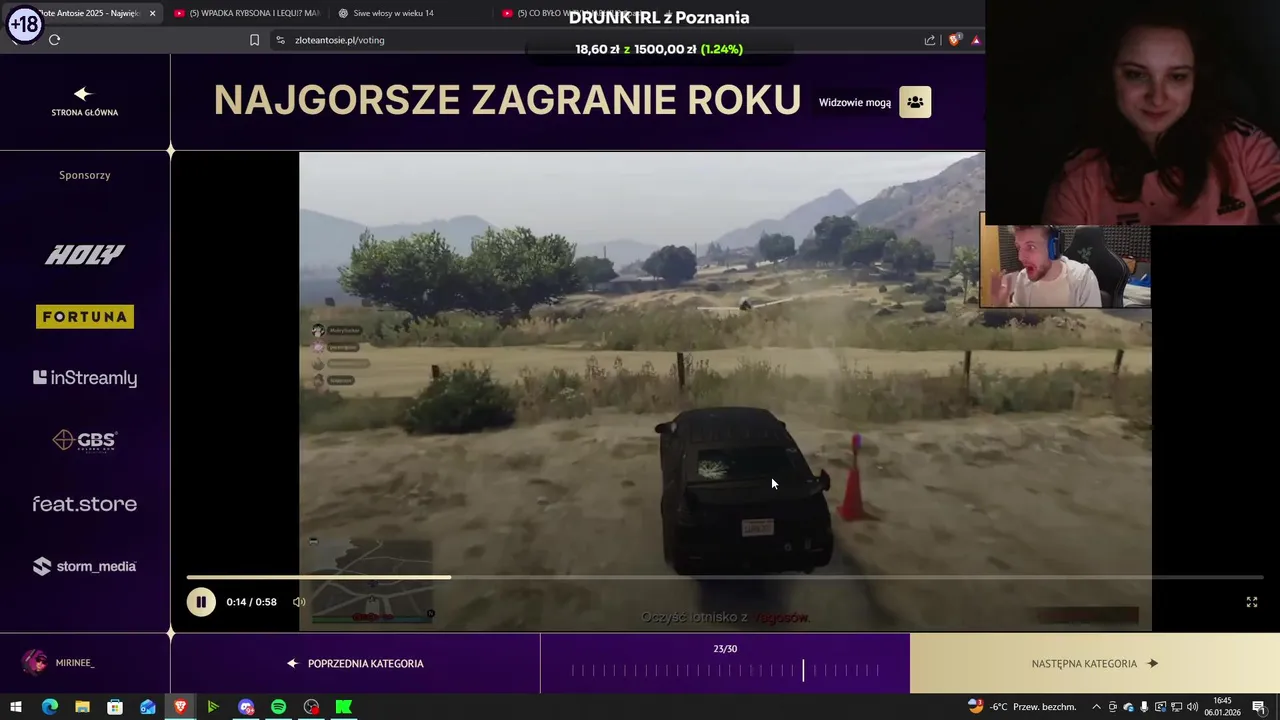1280x720 pixels.
Task: Click the microphone tray icon
Action: 1144,707
